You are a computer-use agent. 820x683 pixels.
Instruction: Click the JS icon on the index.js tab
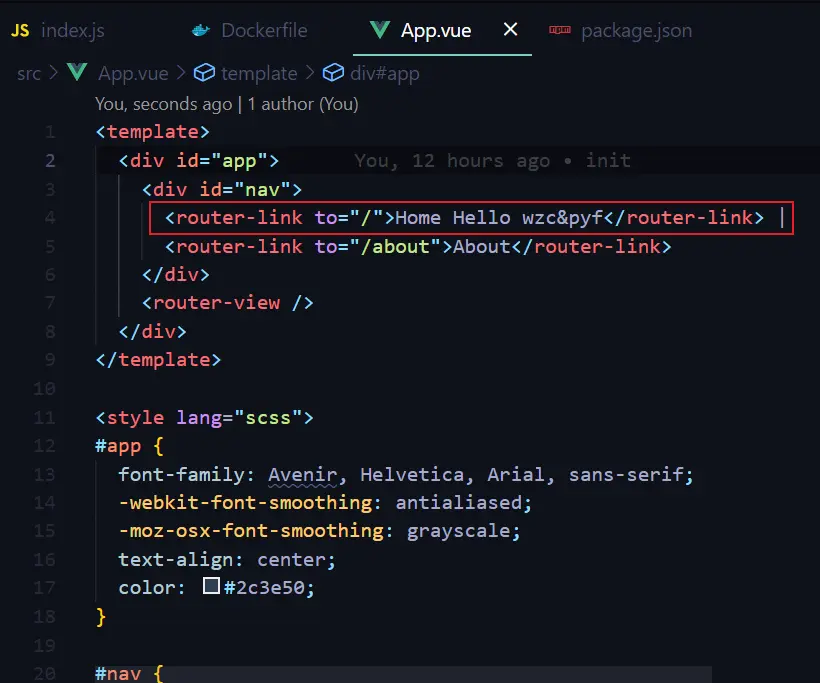20,31
